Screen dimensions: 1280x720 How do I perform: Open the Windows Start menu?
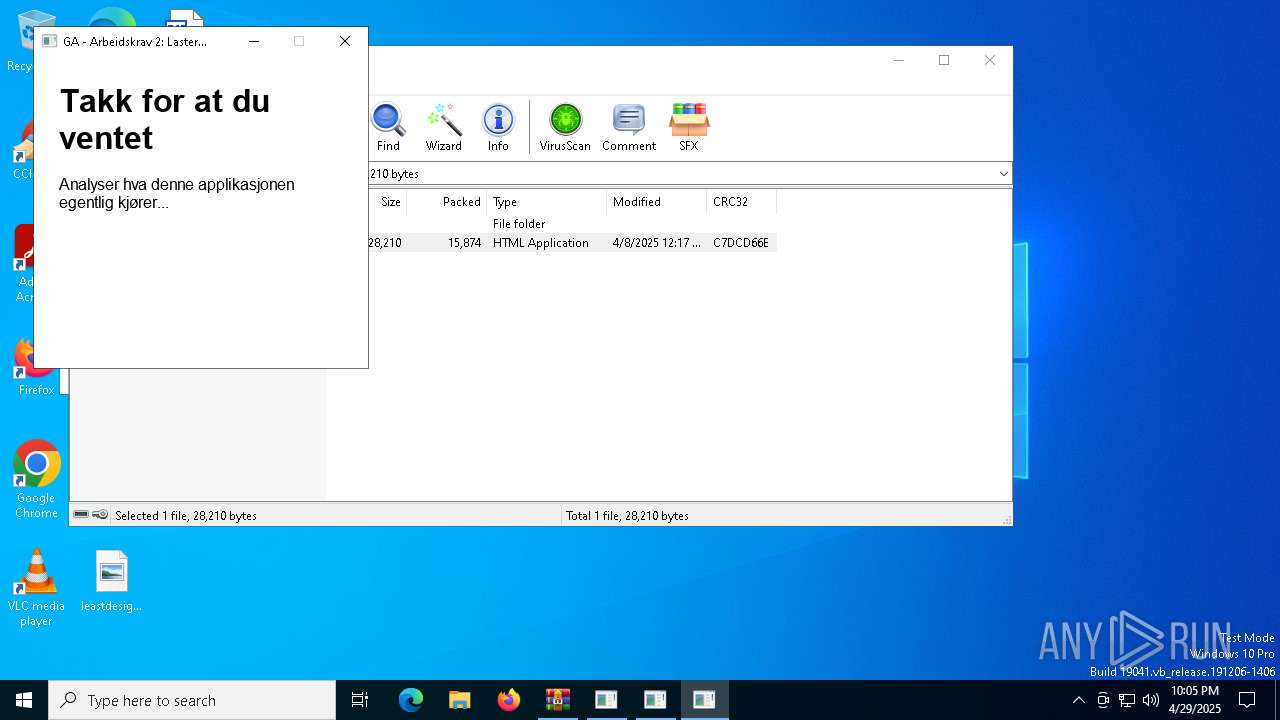(24, 700)
